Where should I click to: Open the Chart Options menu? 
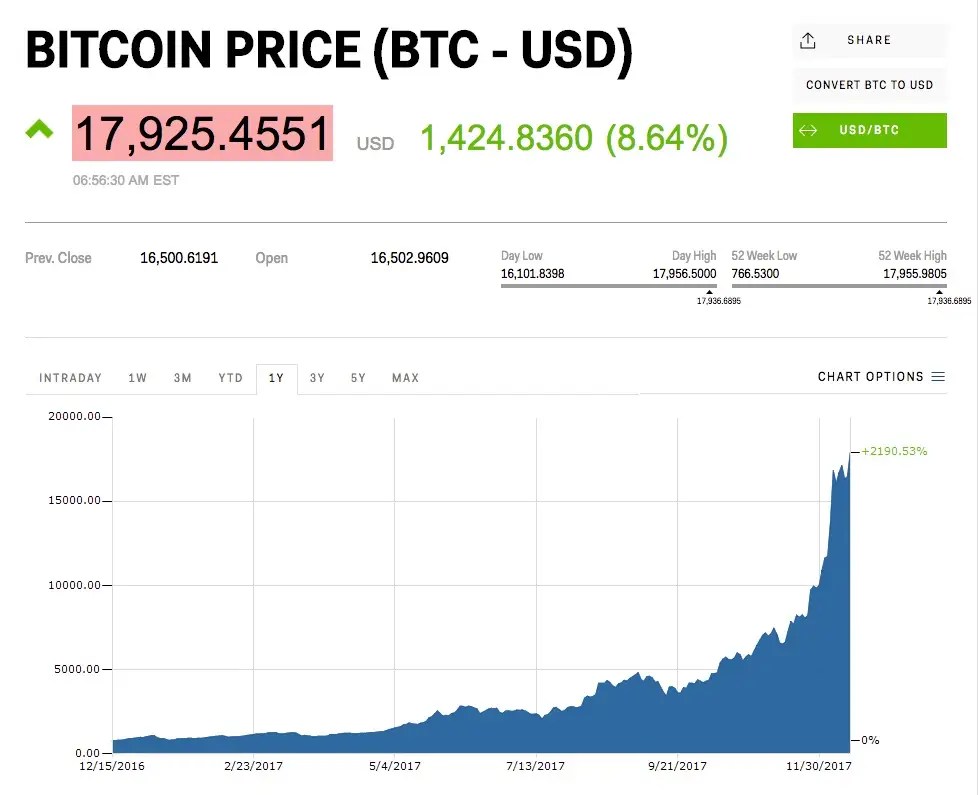(881, 377)
